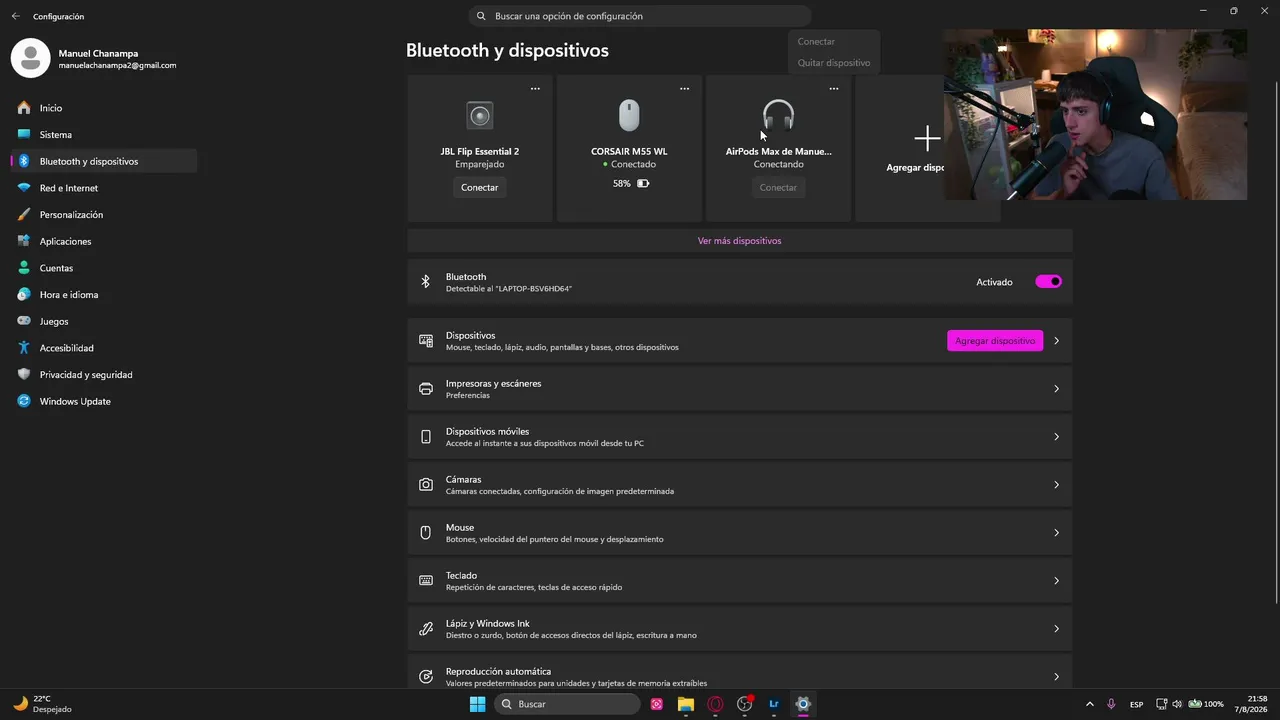Click the Settings search box
The width and height of the screenshot is (1280, 720).
(640, 16)
